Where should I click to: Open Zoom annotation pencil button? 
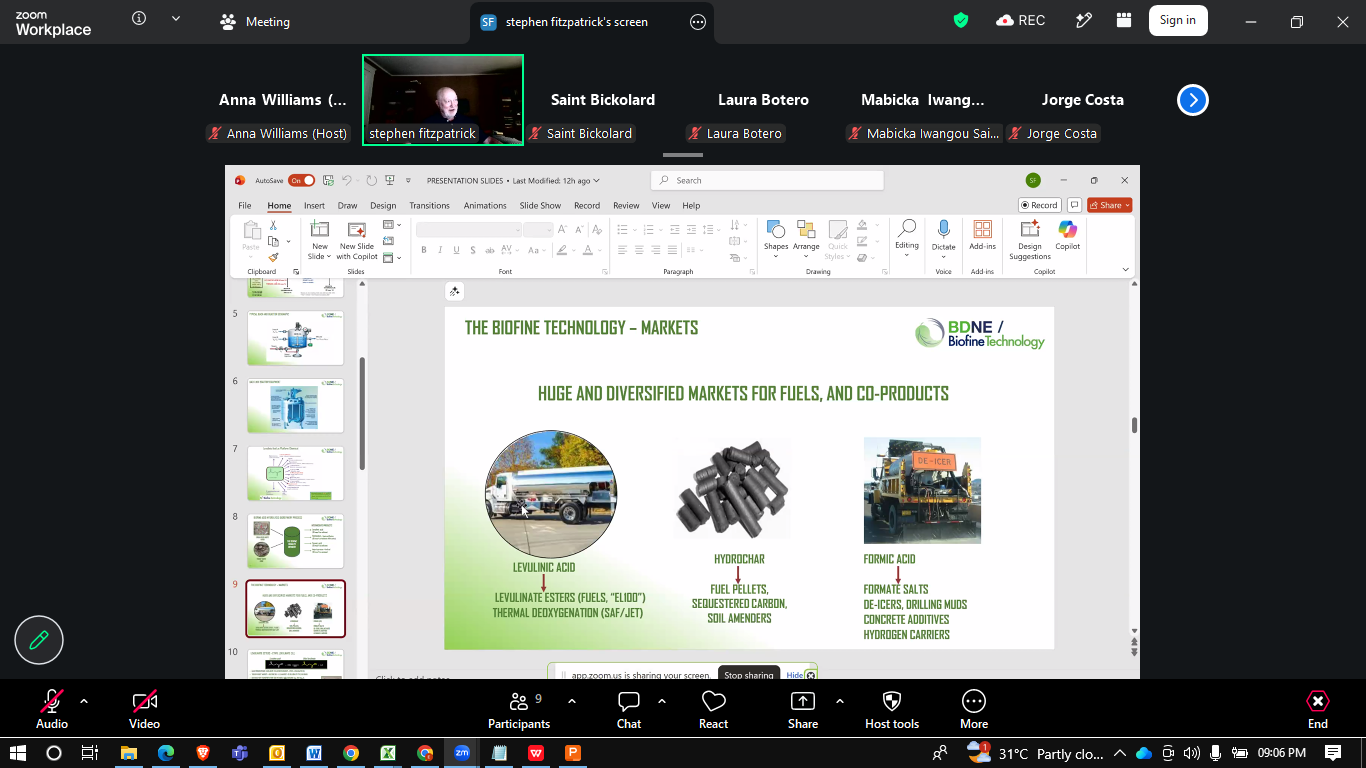pos(39,640)
